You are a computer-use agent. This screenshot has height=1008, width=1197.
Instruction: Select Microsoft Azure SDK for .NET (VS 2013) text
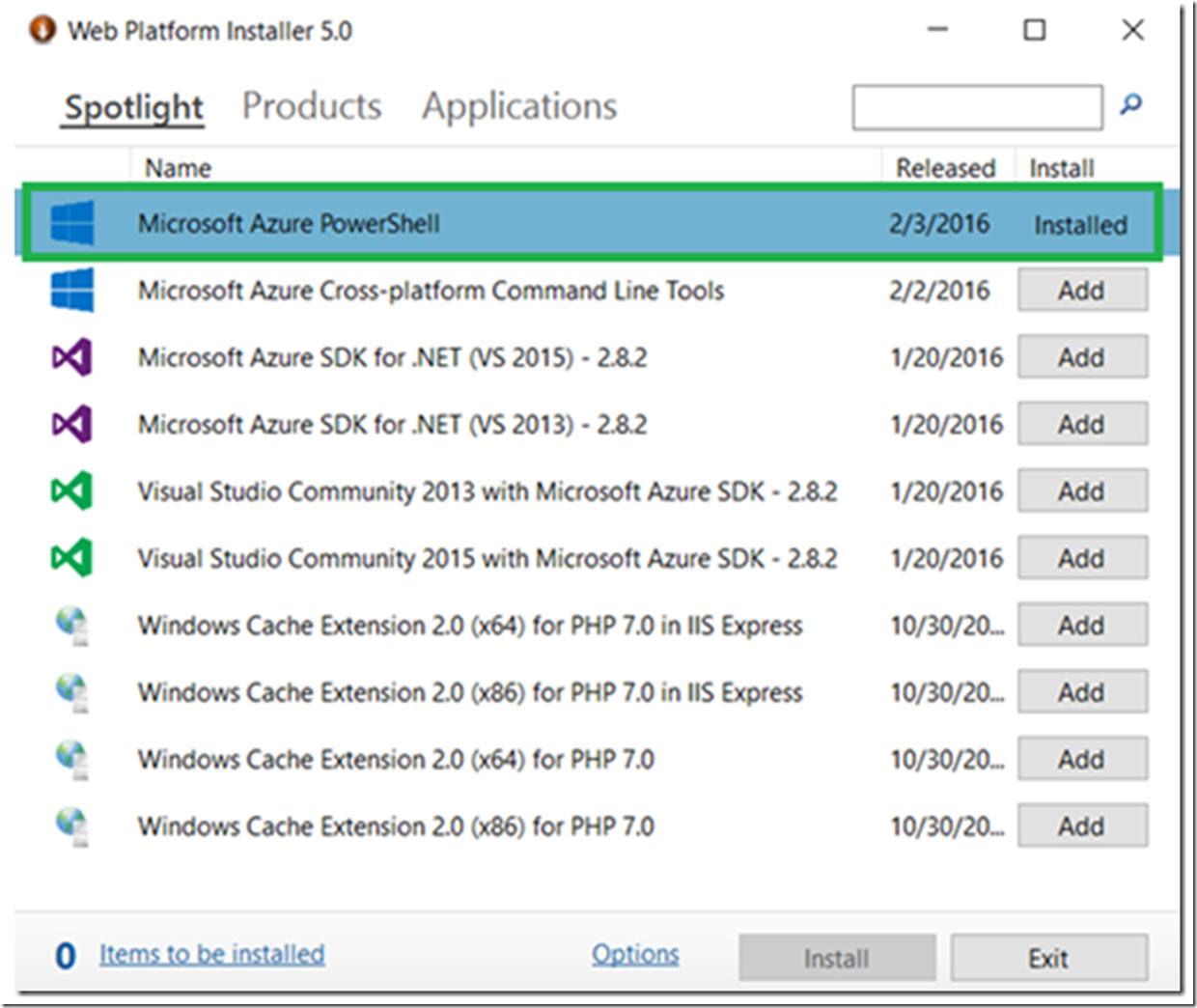(392, 424)
